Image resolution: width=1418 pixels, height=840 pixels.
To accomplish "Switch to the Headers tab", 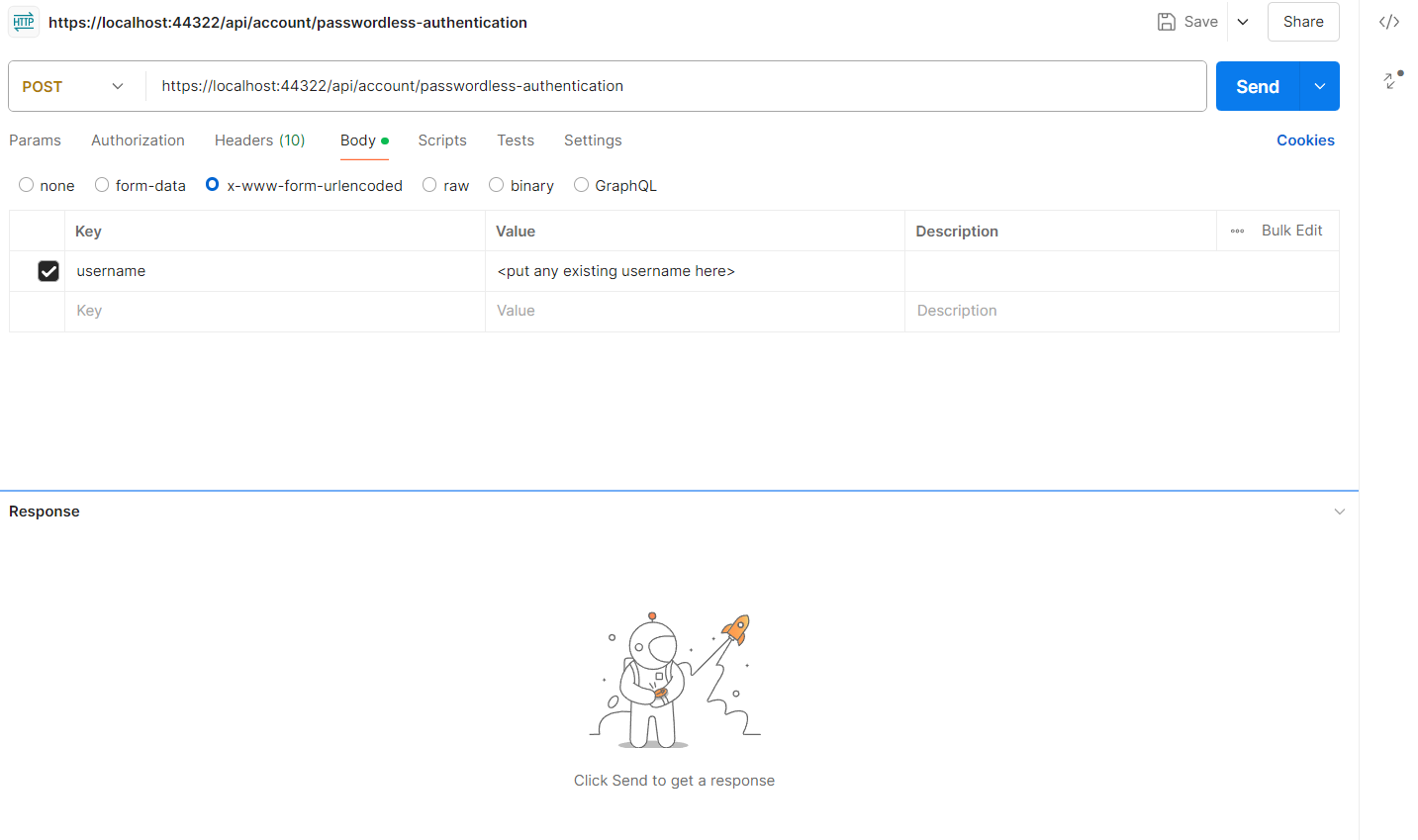I will coord(259,140).
